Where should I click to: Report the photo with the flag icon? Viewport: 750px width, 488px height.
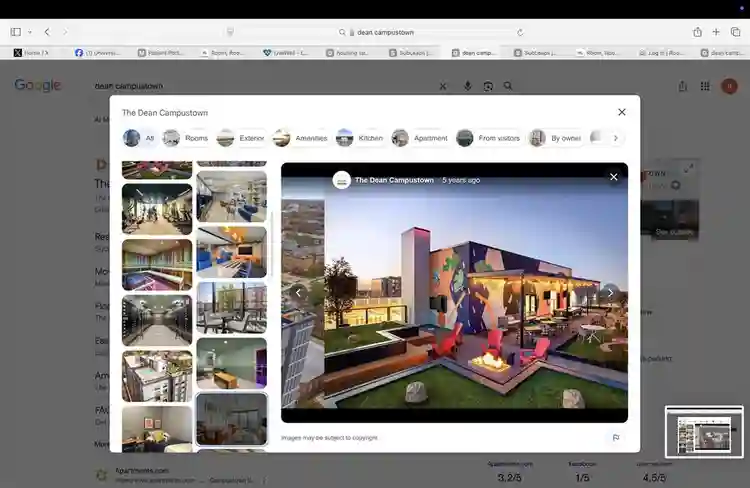coord(616,437)
